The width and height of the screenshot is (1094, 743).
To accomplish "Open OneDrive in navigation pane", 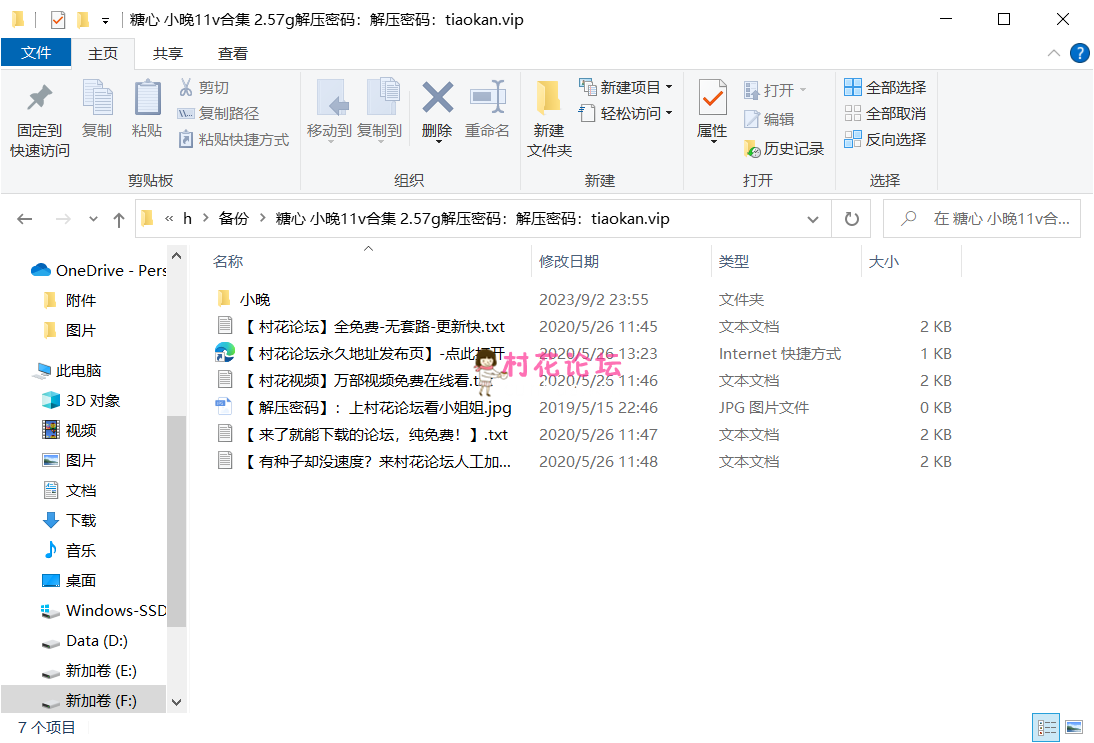I will 98,271.
